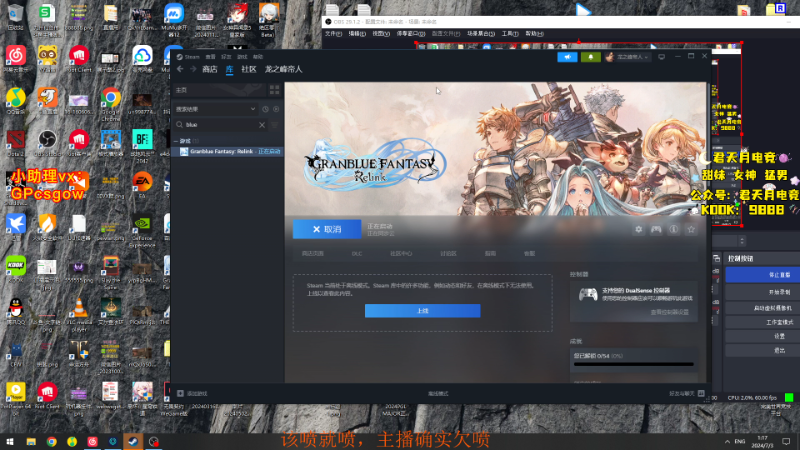Click the library search field
Image resolution: width=800 pixels, height=450 pixels.
pos(220,124)
